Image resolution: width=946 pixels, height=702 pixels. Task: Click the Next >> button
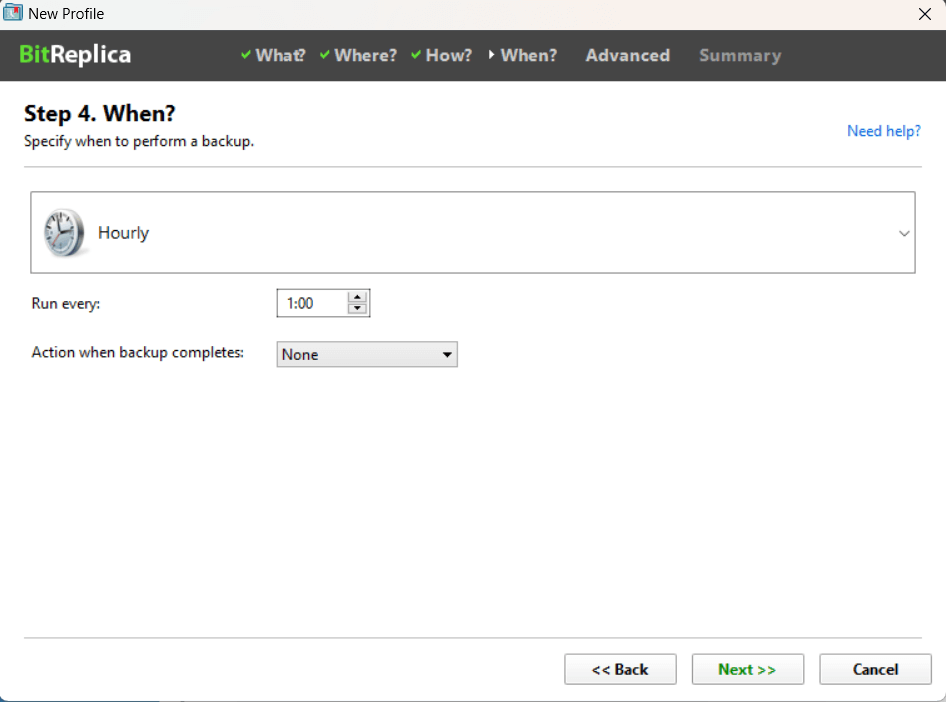tap(748, 669)
